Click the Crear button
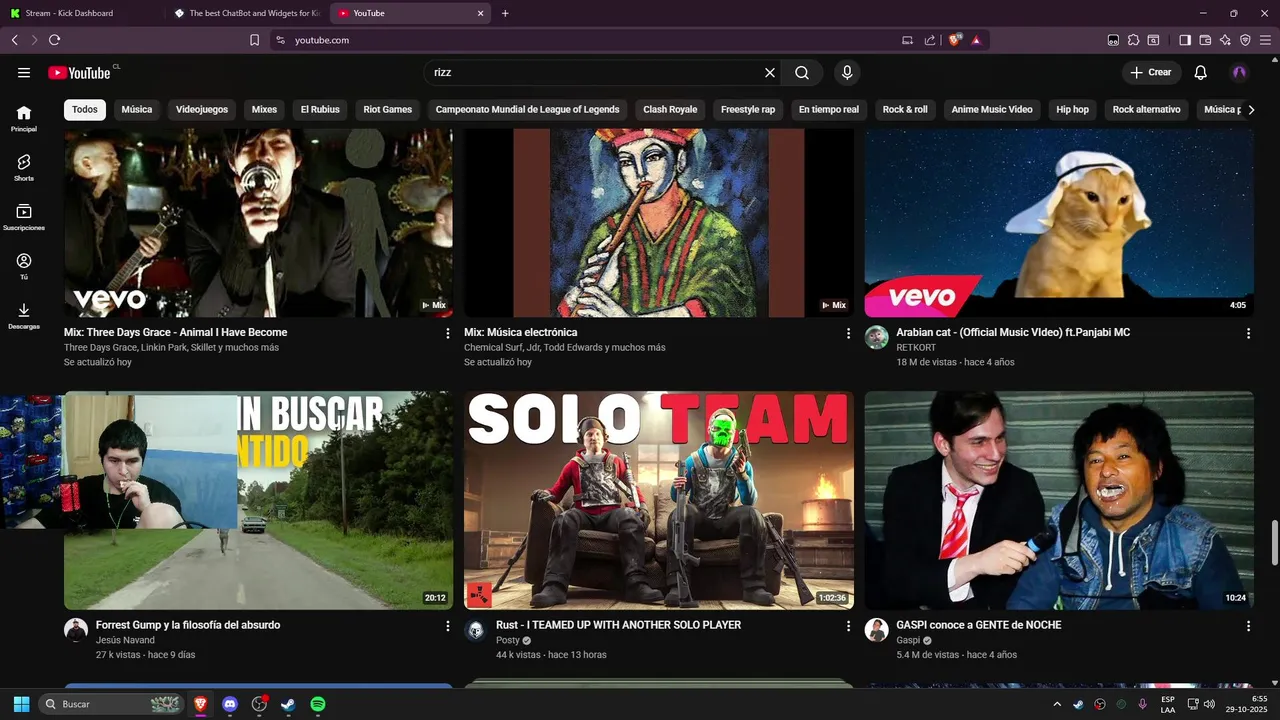 point(1151,73)
